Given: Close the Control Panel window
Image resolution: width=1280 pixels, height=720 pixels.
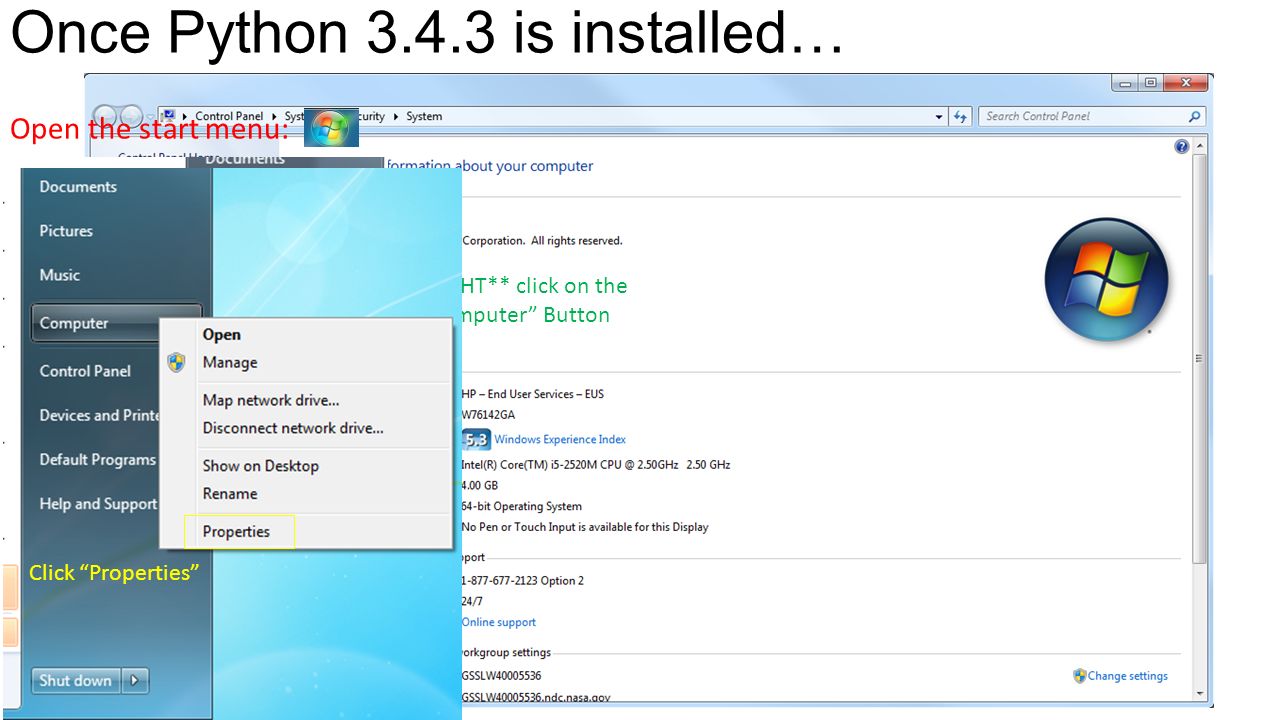Looking at the screenshot, I should [x=1185, y=84].
